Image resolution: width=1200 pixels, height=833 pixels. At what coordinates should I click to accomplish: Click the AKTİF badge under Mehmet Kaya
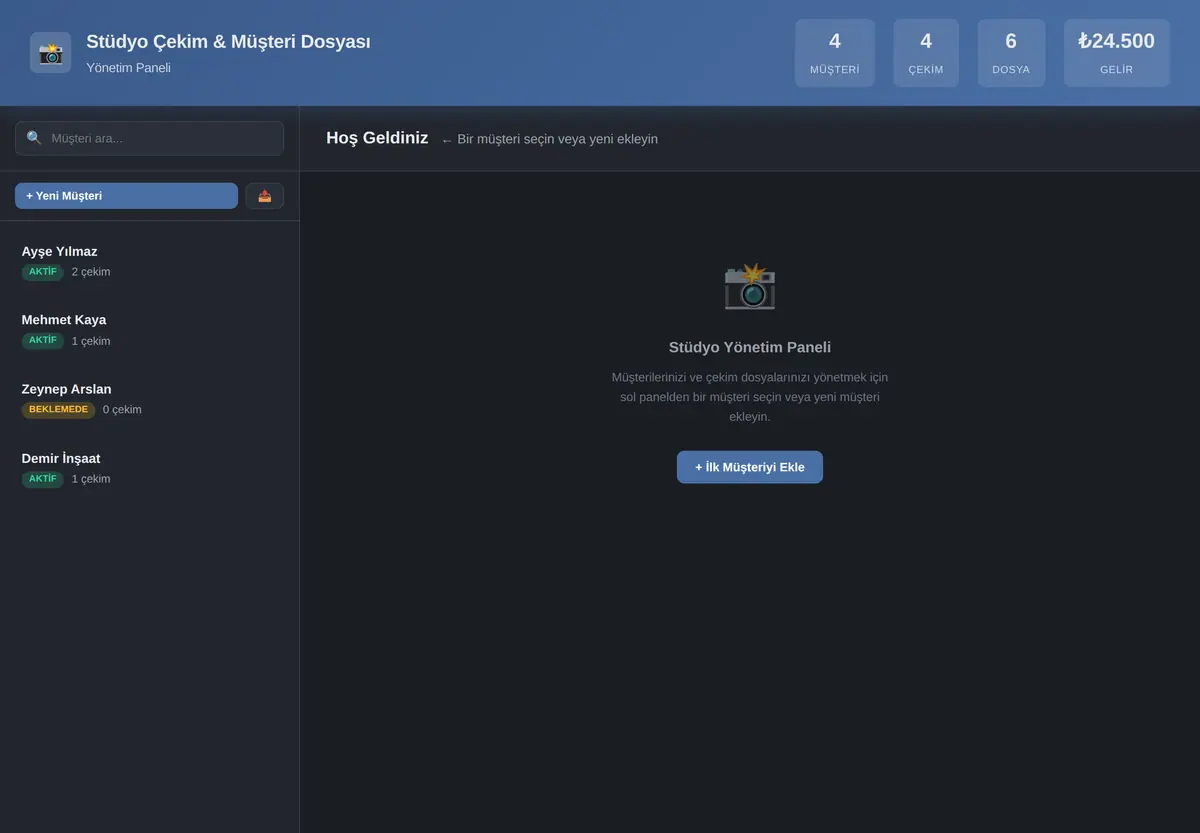pyautogui.click(x=43, y=341)
